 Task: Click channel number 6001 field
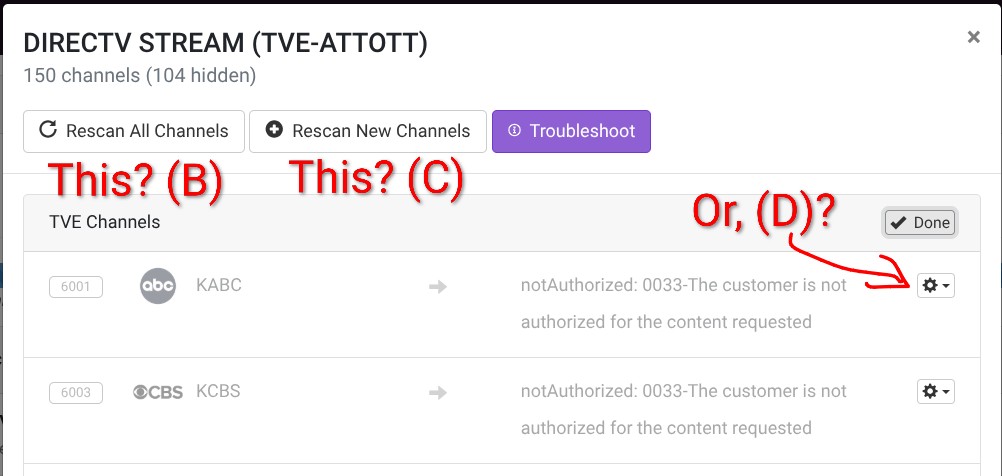coord(76,287)
